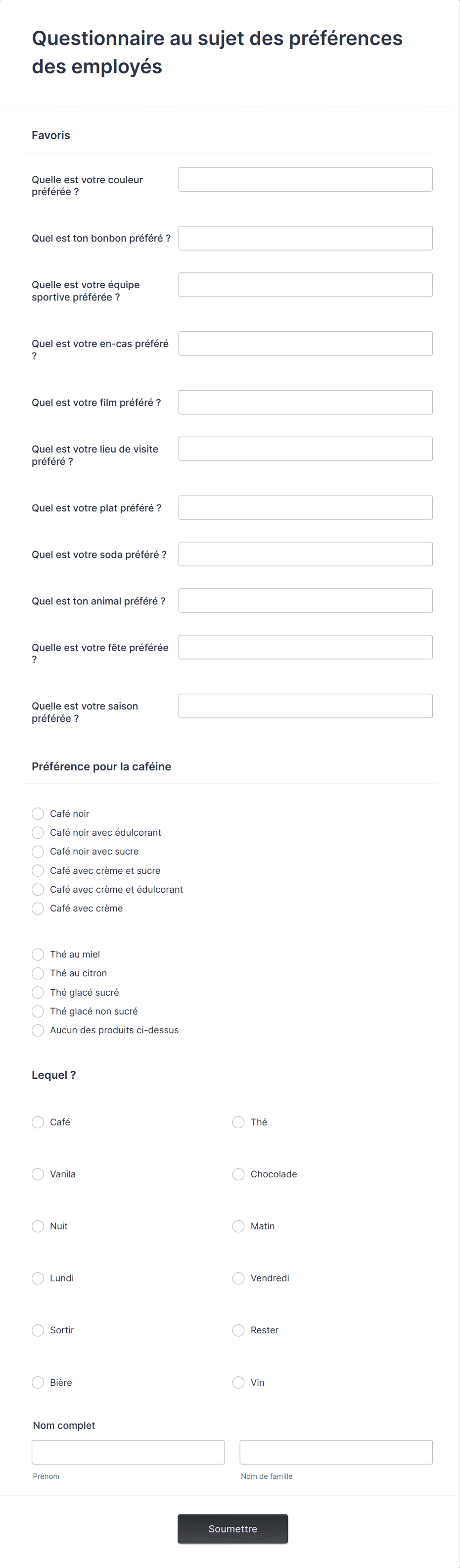Screen dimensions: 460x1568
Task: Choose the "Matin" option
Action: (238, 1226)
